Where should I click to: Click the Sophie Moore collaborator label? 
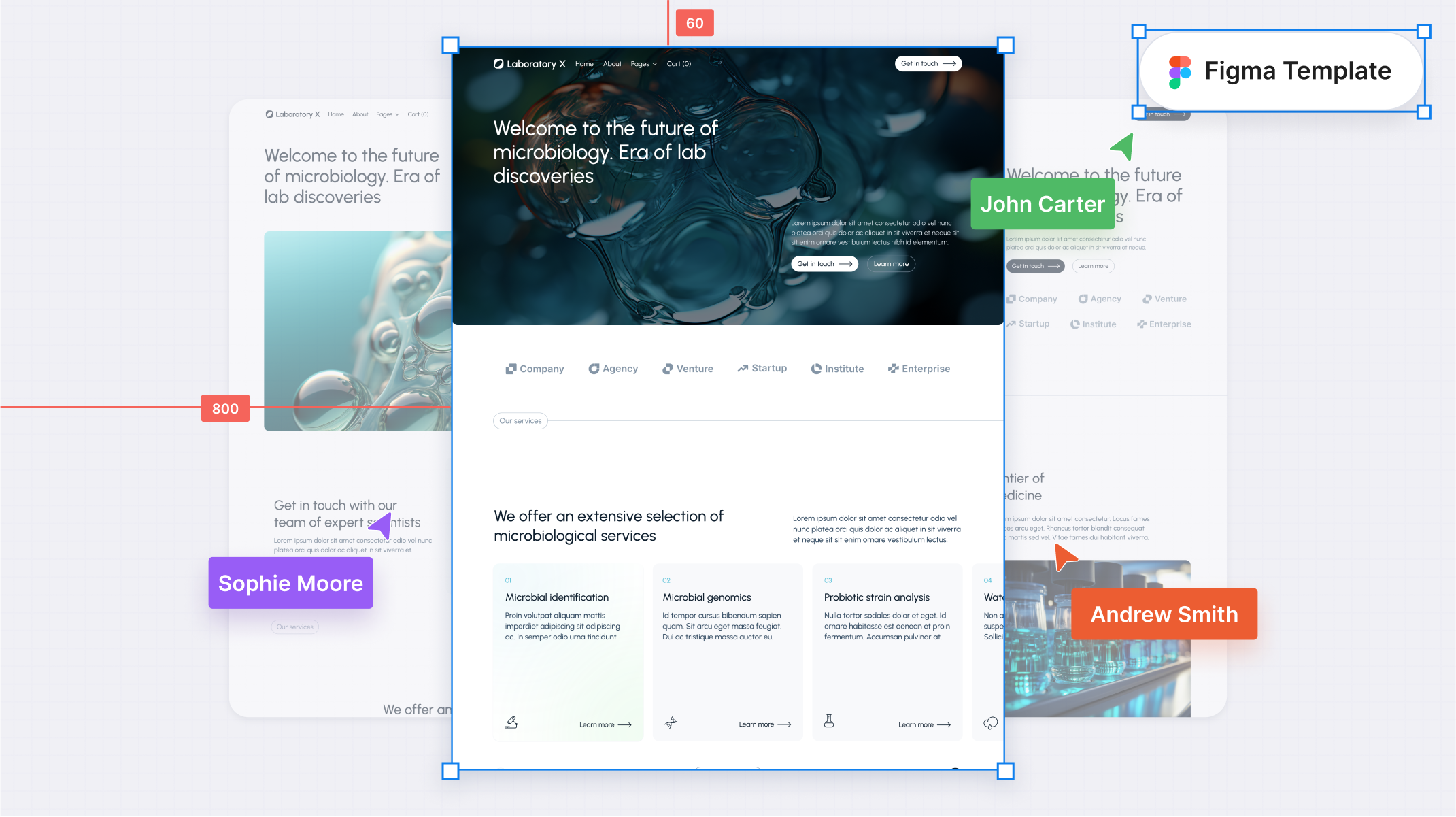(290, 583)
